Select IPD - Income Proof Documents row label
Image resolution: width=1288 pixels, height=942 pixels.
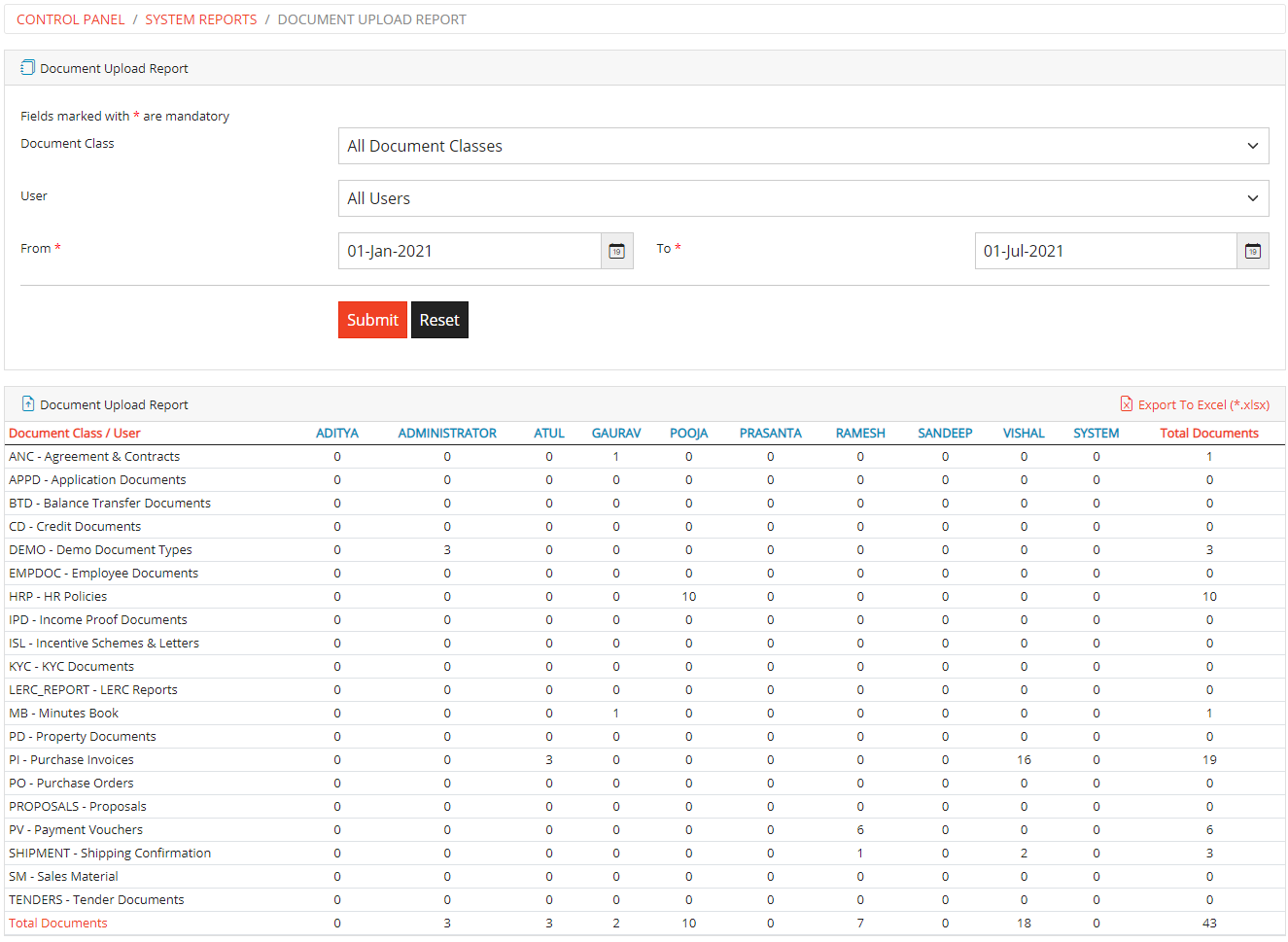pyautogui.click(x=98, y=620)
